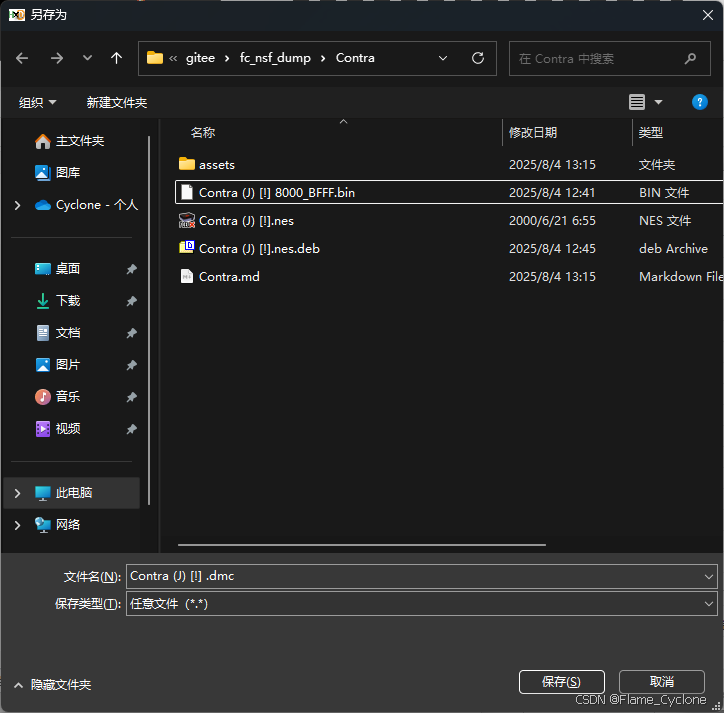Click the Markdown File type cell

(681, 276)
